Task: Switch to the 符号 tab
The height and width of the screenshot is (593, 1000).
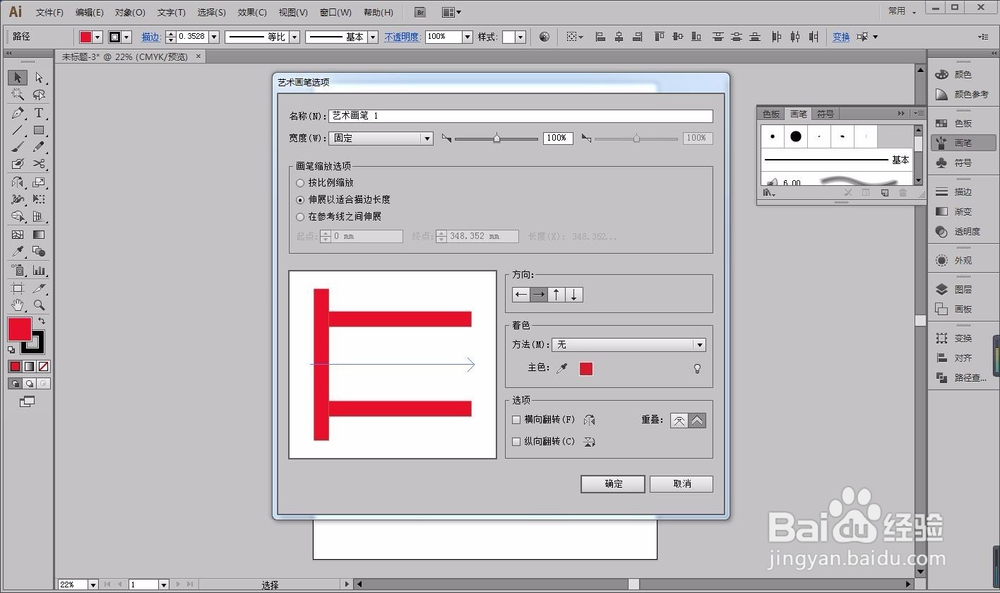Action: point(825,113)
